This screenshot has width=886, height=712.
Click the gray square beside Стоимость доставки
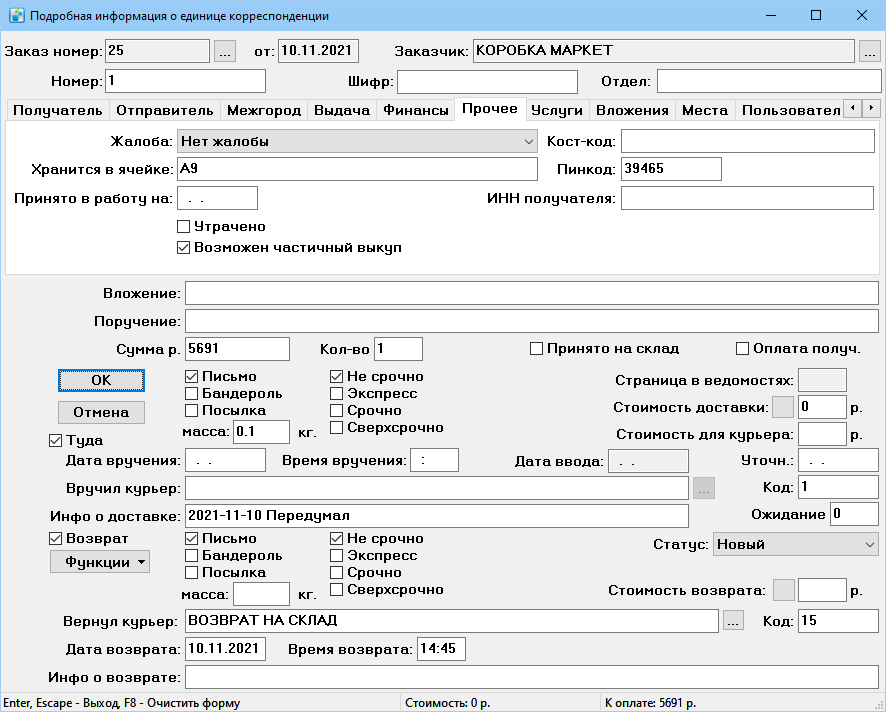tap(783, 407)
